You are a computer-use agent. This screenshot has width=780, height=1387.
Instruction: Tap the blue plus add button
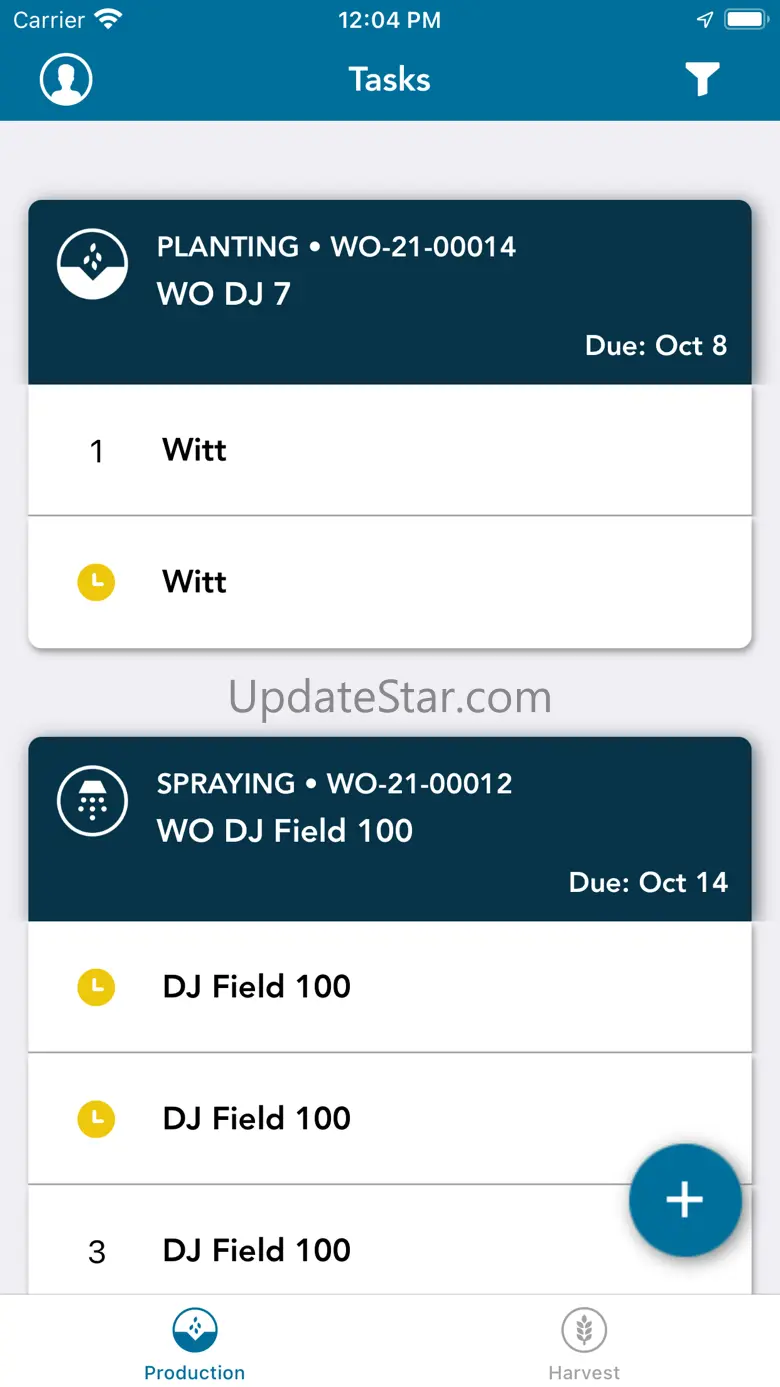click(x=685, y=1200)
